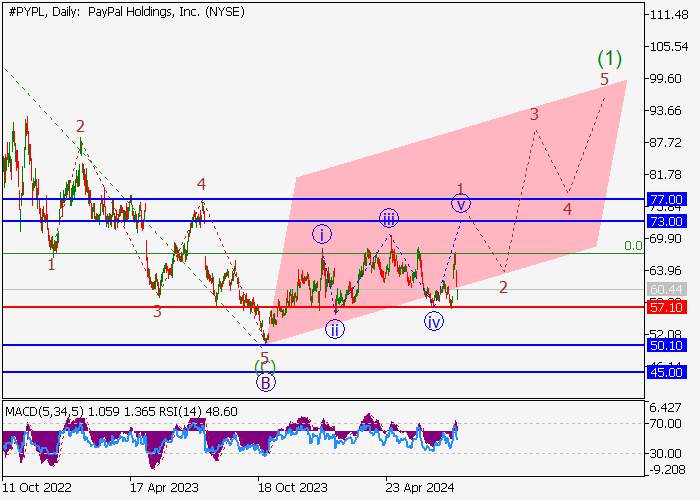Screen dimensions: 700x500
Task: Select the brown 5 label beside green (1)
Action: coord(604,79)
